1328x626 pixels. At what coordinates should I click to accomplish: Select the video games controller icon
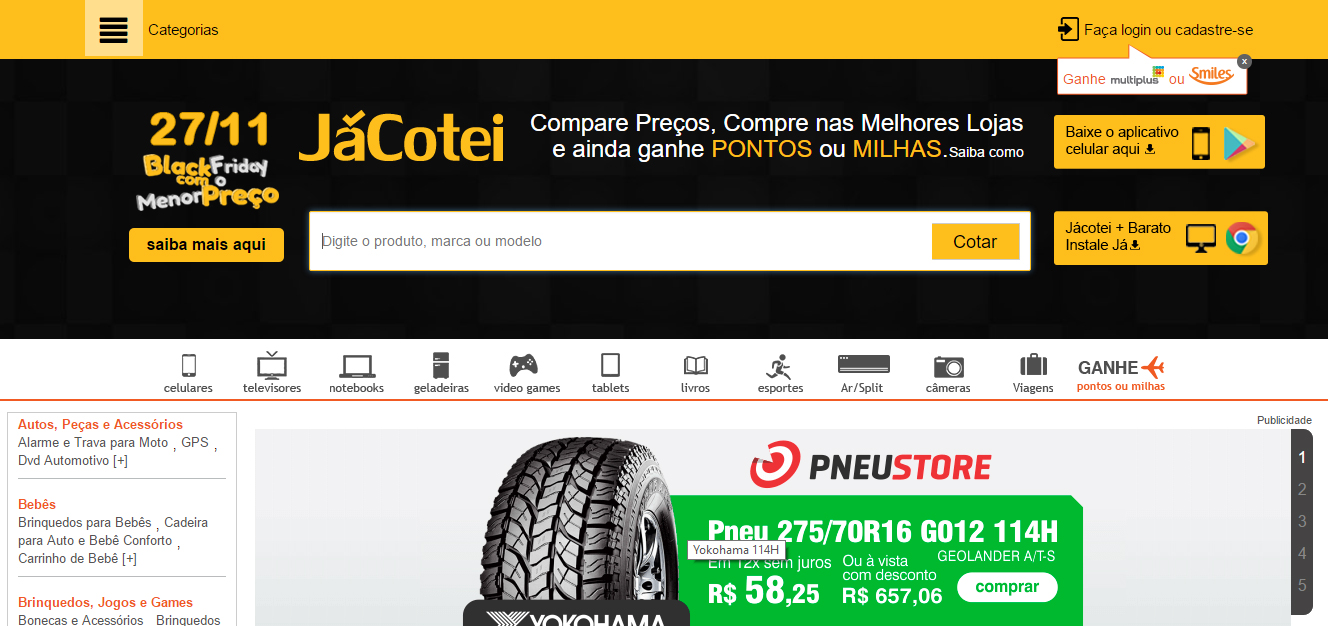[x=523, y=365]
